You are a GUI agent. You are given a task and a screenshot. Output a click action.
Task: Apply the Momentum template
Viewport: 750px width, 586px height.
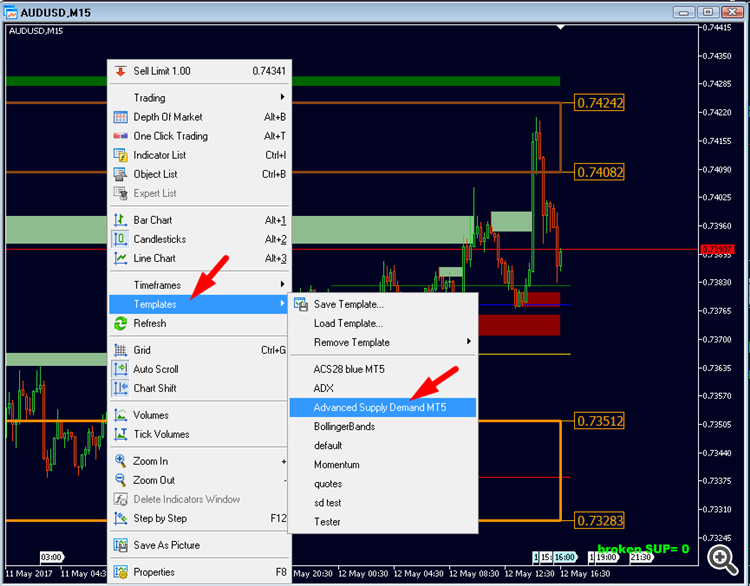pos(383,465)
